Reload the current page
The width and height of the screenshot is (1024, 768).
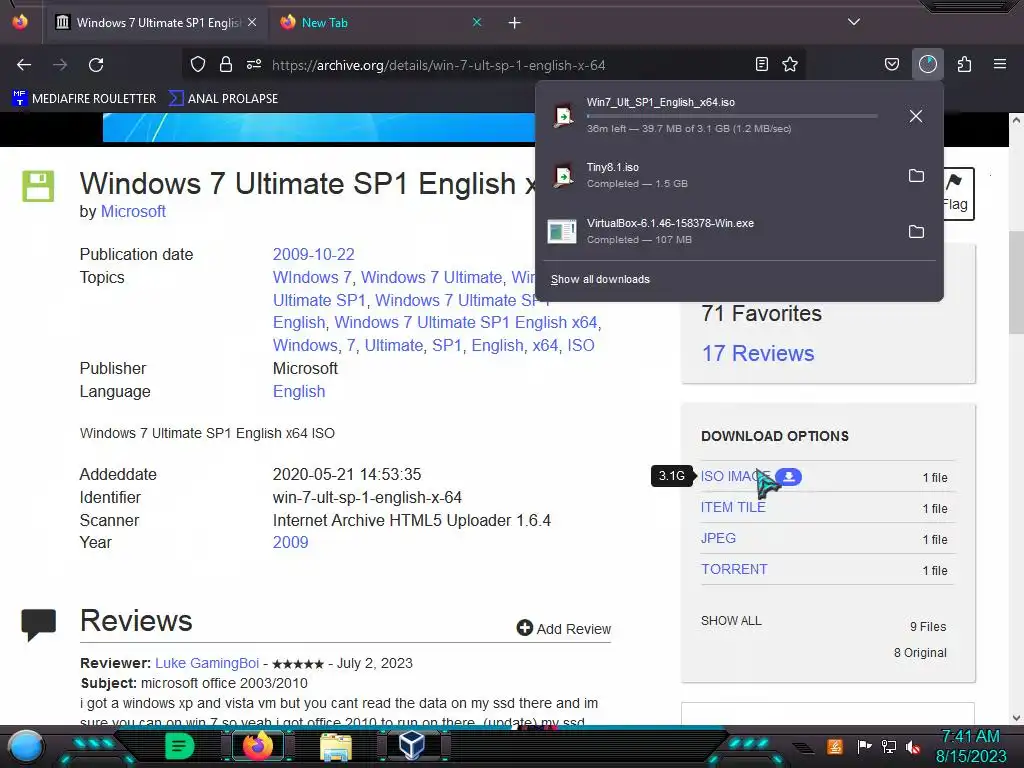[96, 65]
